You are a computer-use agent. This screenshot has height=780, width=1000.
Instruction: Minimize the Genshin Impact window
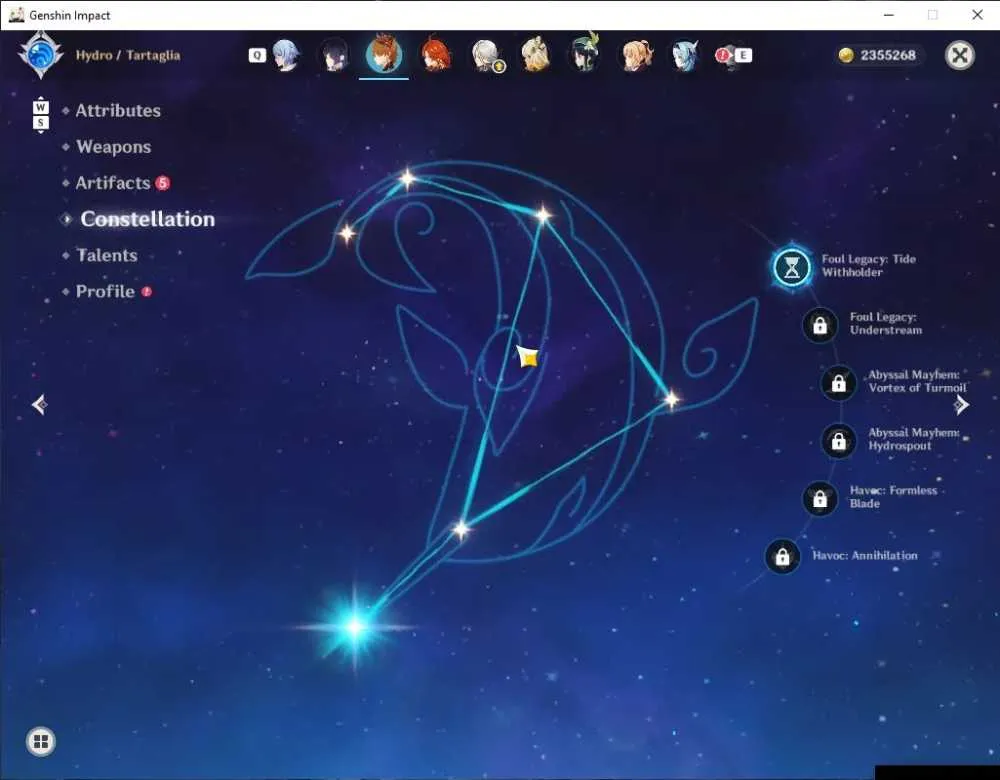(889, 15)
